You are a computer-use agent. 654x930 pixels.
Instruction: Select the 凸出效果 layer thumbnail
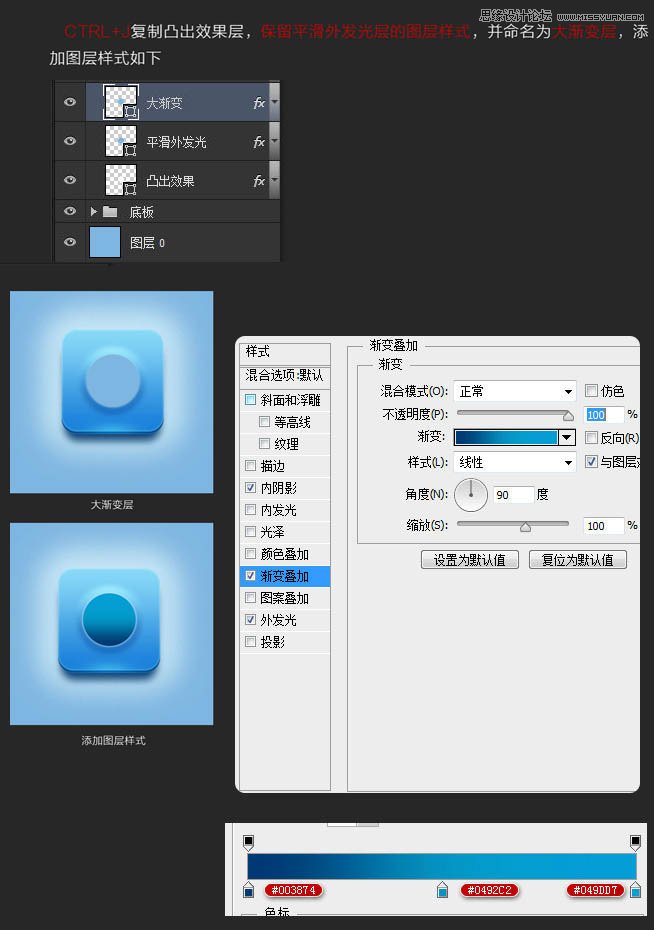[121, 180]
